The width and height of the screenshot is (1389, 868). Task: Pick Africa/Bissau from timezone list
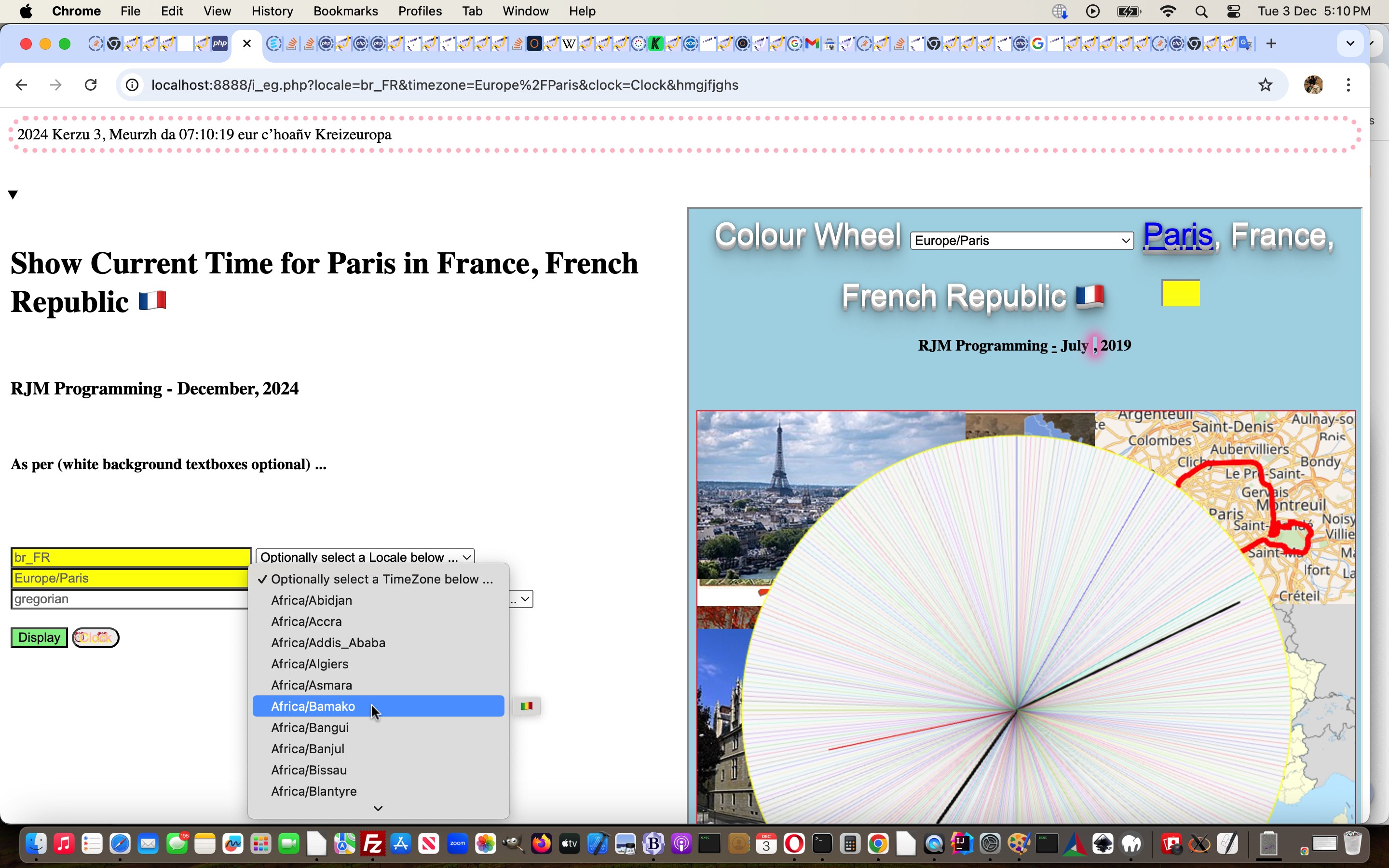tap(378, 771)
